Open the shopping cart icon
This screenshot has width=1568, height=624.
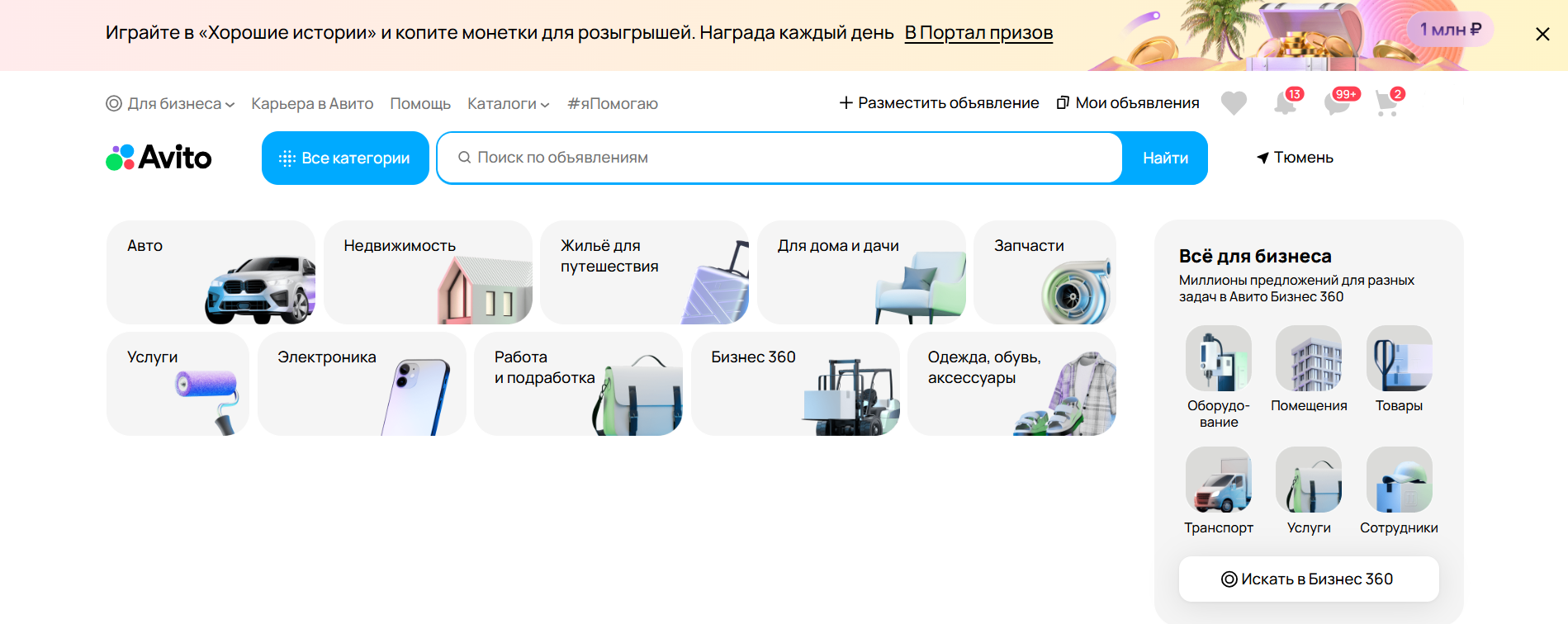[x=1388, y=103]
